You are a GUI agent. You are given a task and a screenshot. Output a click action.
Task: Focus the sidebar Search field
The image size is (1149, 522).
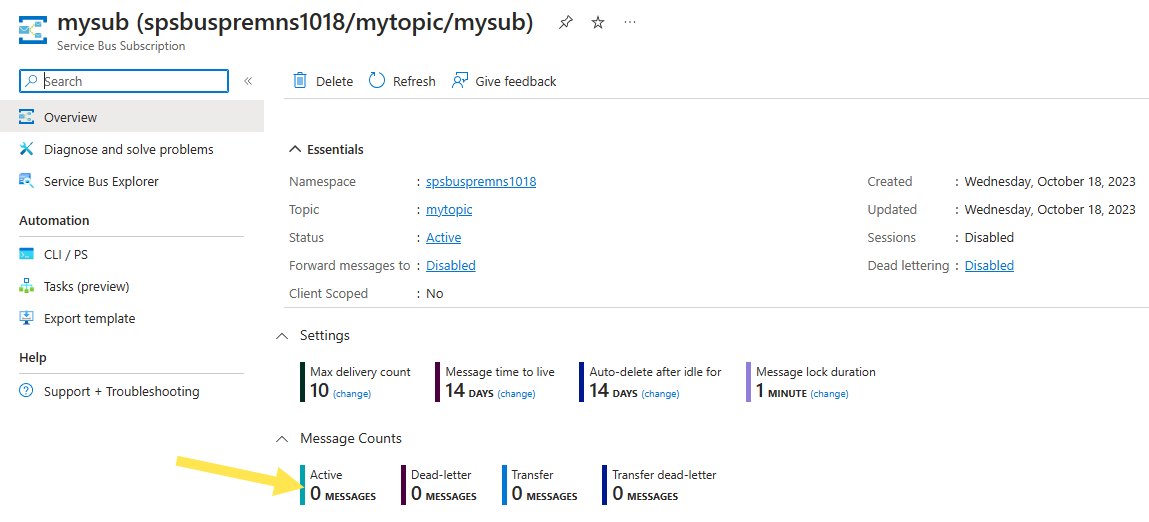pos(124,81)
